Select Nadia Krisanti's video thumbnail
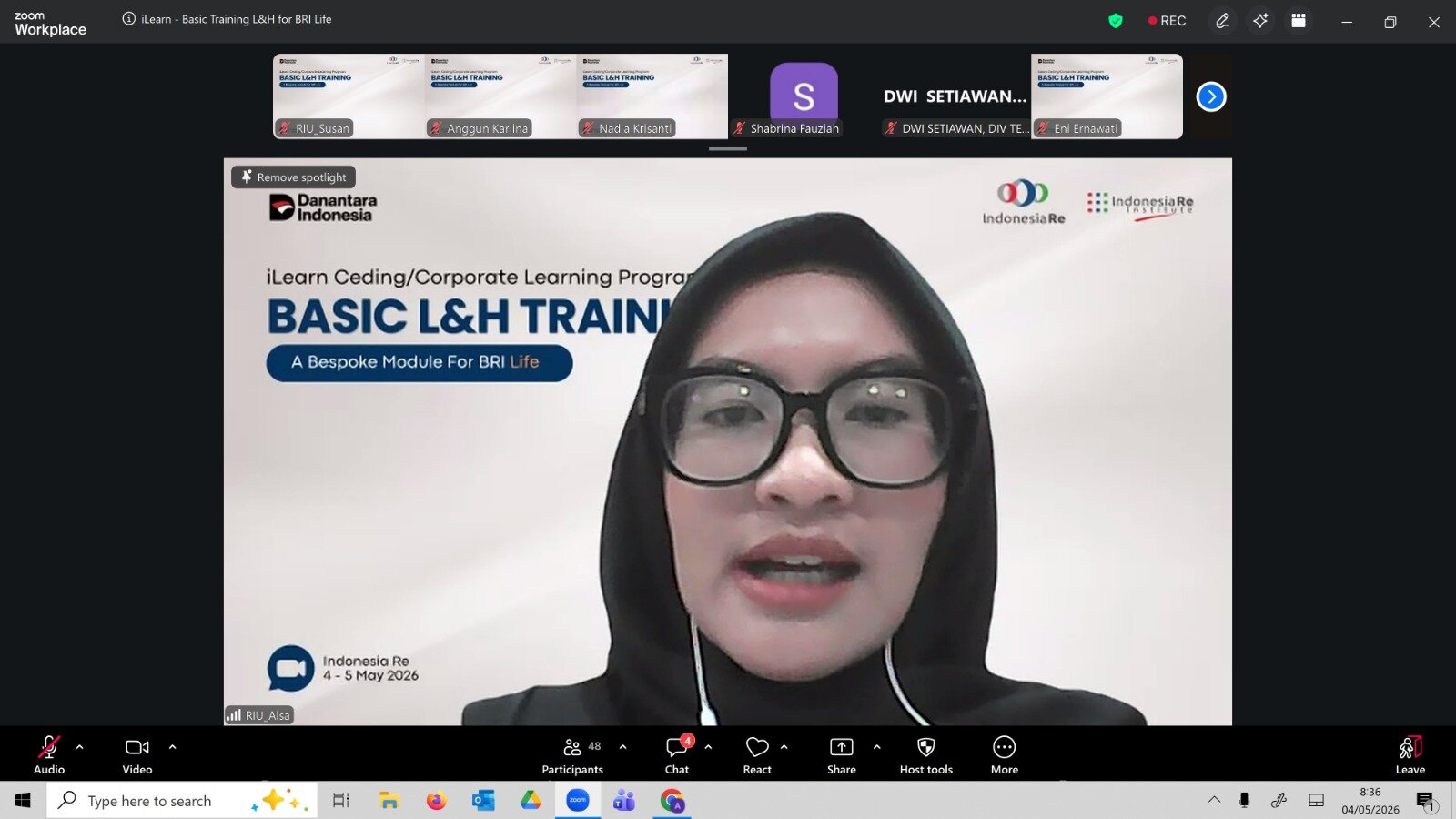This screenshot has width=1456, height=819. click(x=652, y=96)
